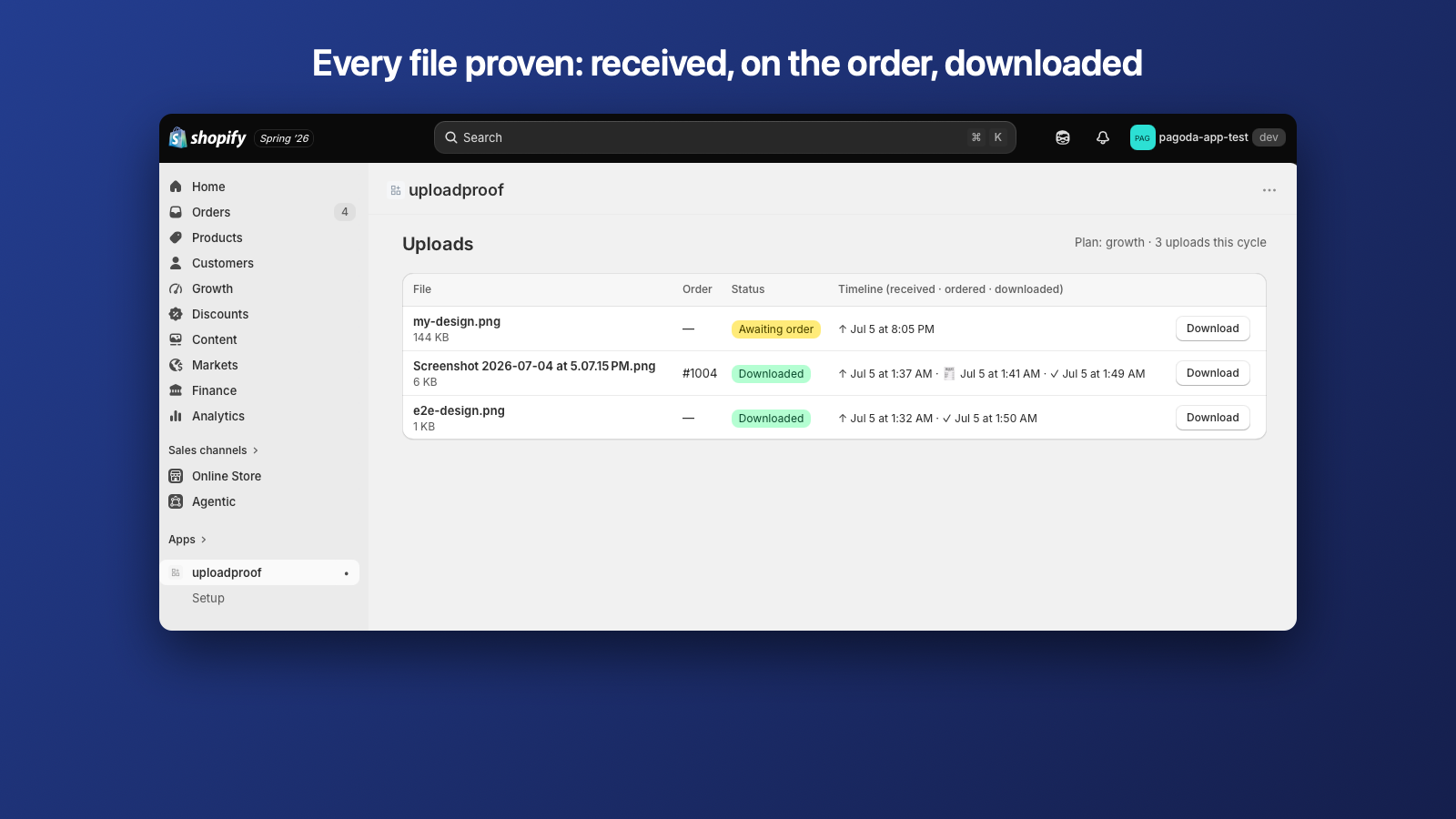The height and width of the screenshot is (819, 1456).
Task: Click the e2e-design.png file name
Action: pos(459,410)
